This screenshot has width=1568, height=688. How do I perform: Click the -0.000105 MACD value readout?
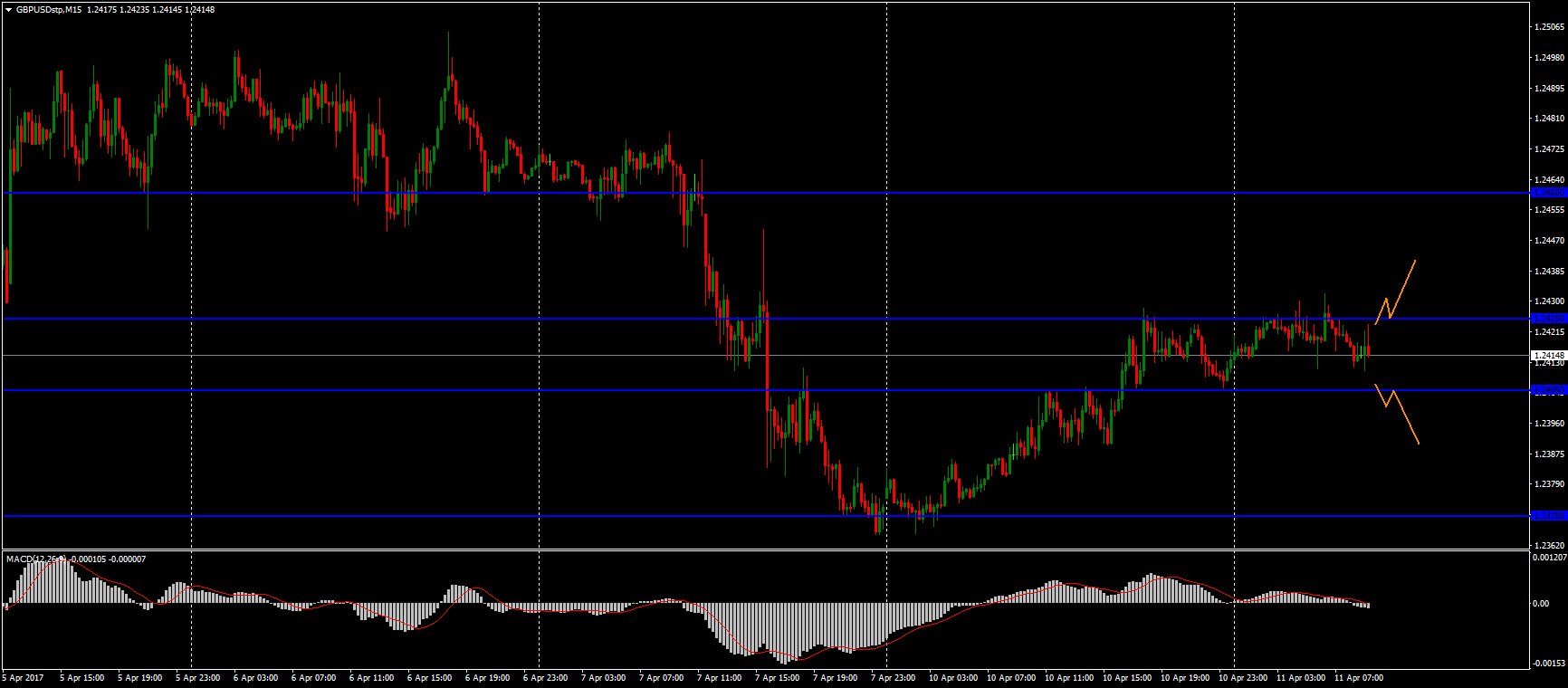89,559
